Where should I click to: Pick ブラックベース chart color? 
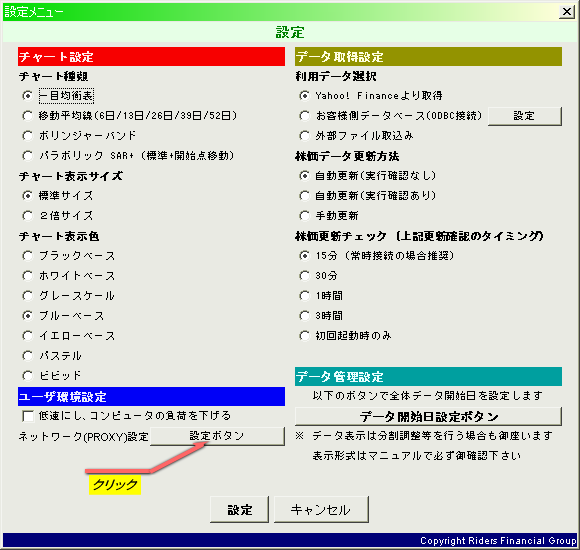point(27,256)
